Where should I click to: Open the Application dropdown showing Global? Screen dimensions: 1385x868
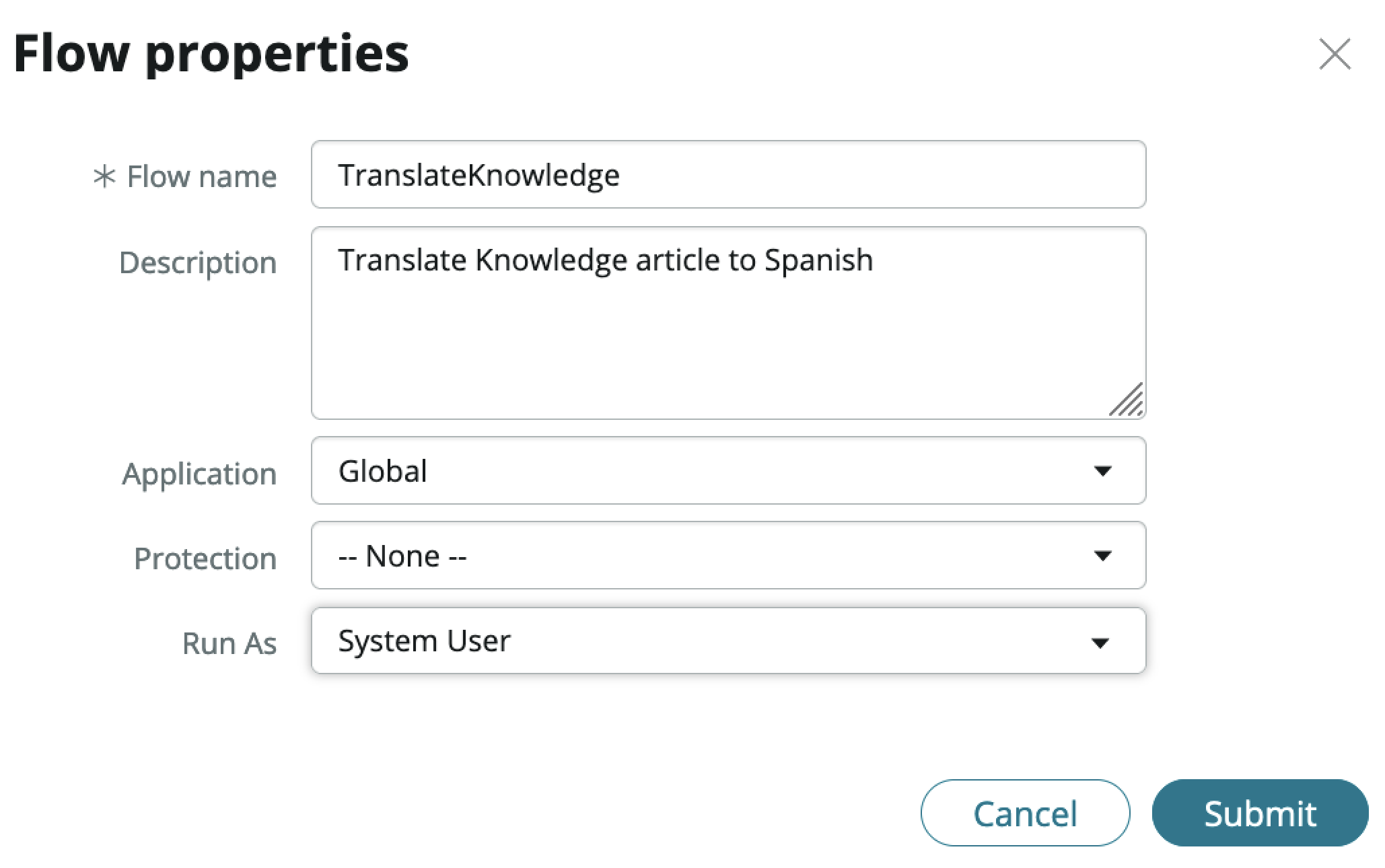727,471
